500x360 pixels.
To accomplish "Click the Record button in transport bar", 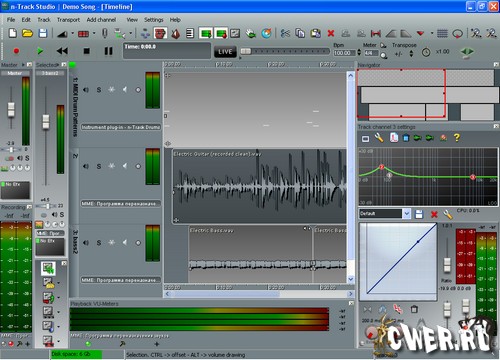I will (x=16, y=51).
